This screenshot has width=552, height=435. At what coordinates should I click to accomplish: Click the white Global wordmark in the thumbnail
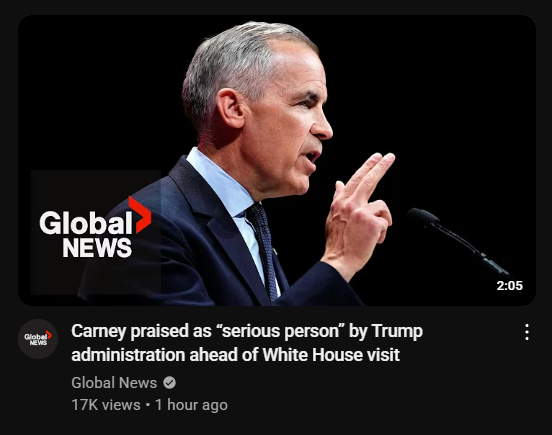[x=86, y=222]
